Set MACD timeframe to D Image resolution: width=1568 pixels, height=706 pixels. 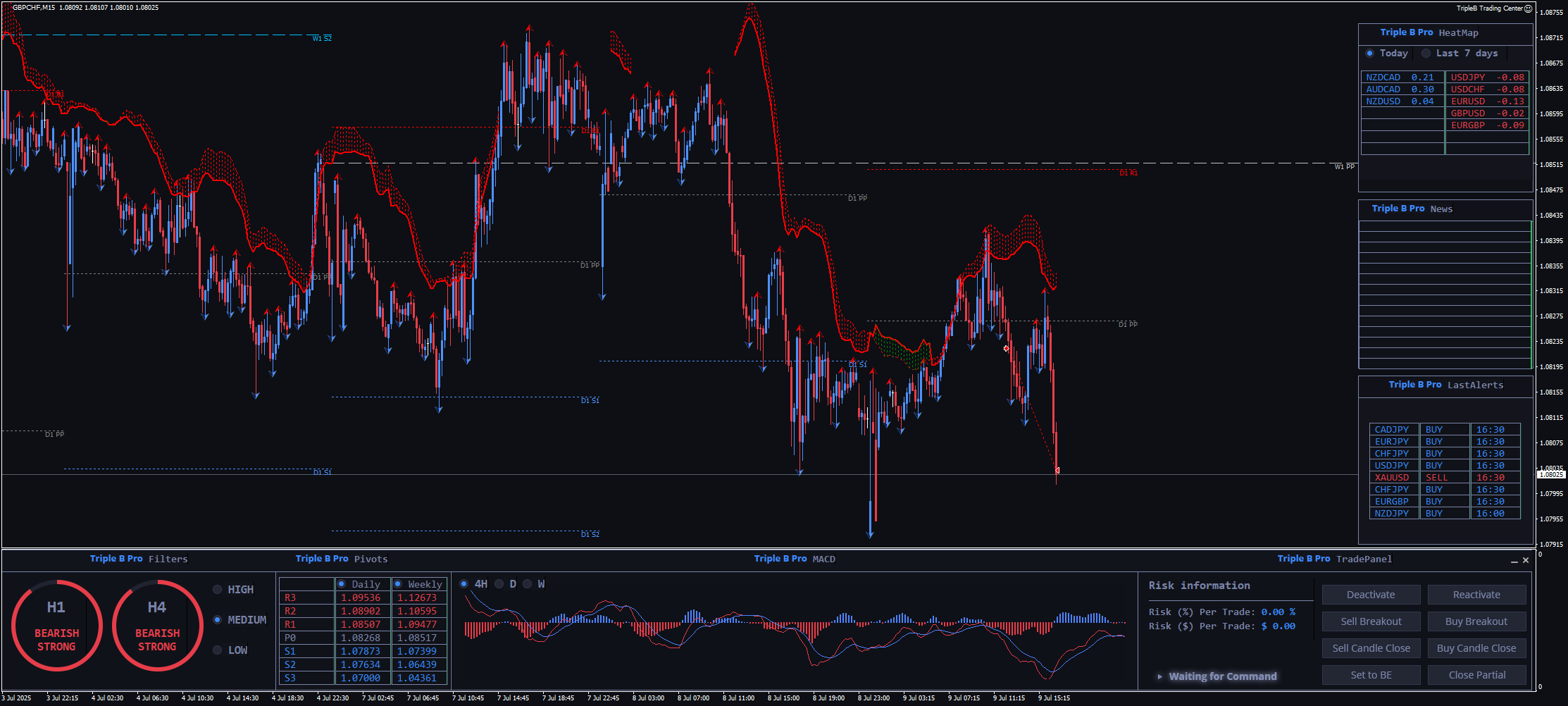(499, 584)
